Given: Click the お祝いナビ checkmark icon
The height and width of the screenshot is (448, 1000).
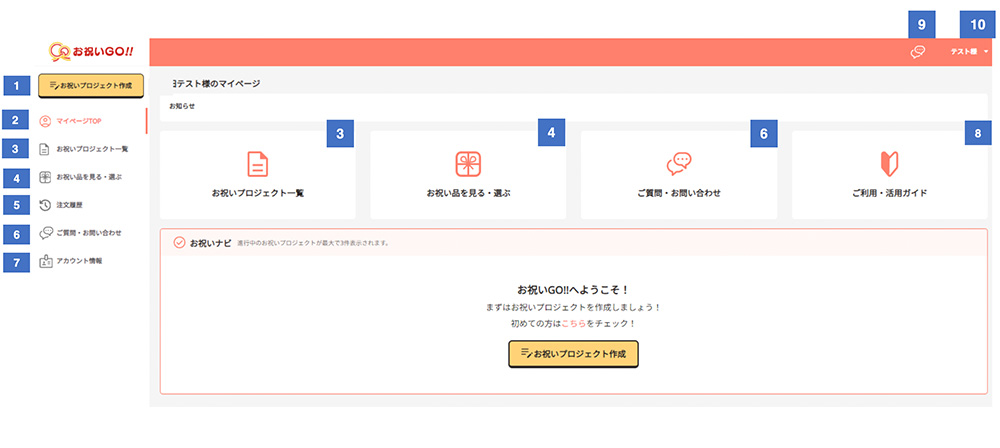Looking at the screenshot, I should 179,243.
